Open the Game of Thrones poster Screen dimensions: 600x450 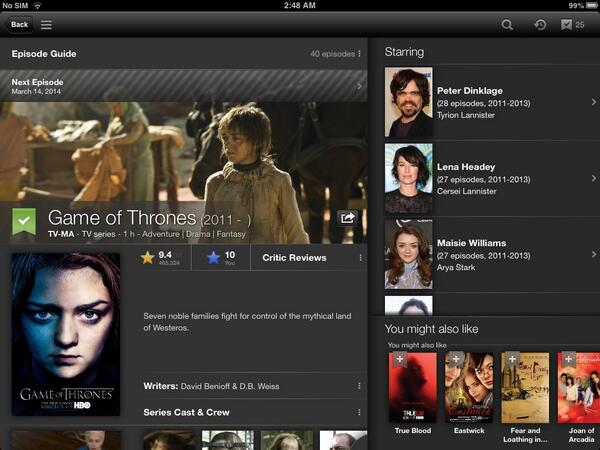(x=66, y=334)
